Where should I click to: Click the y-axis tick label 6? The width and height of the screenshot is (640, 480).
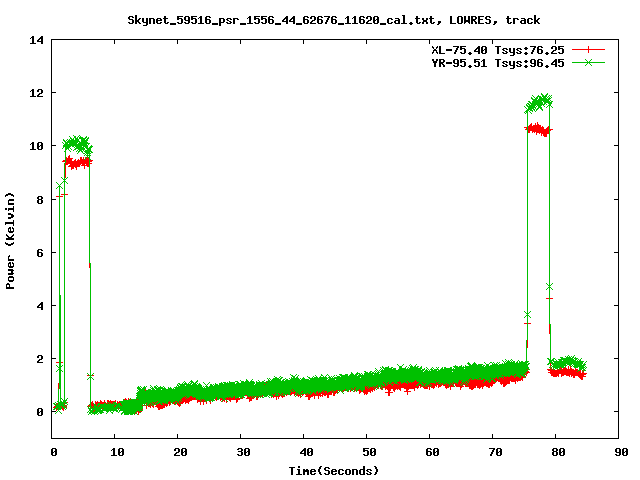(x=40, y=253)
